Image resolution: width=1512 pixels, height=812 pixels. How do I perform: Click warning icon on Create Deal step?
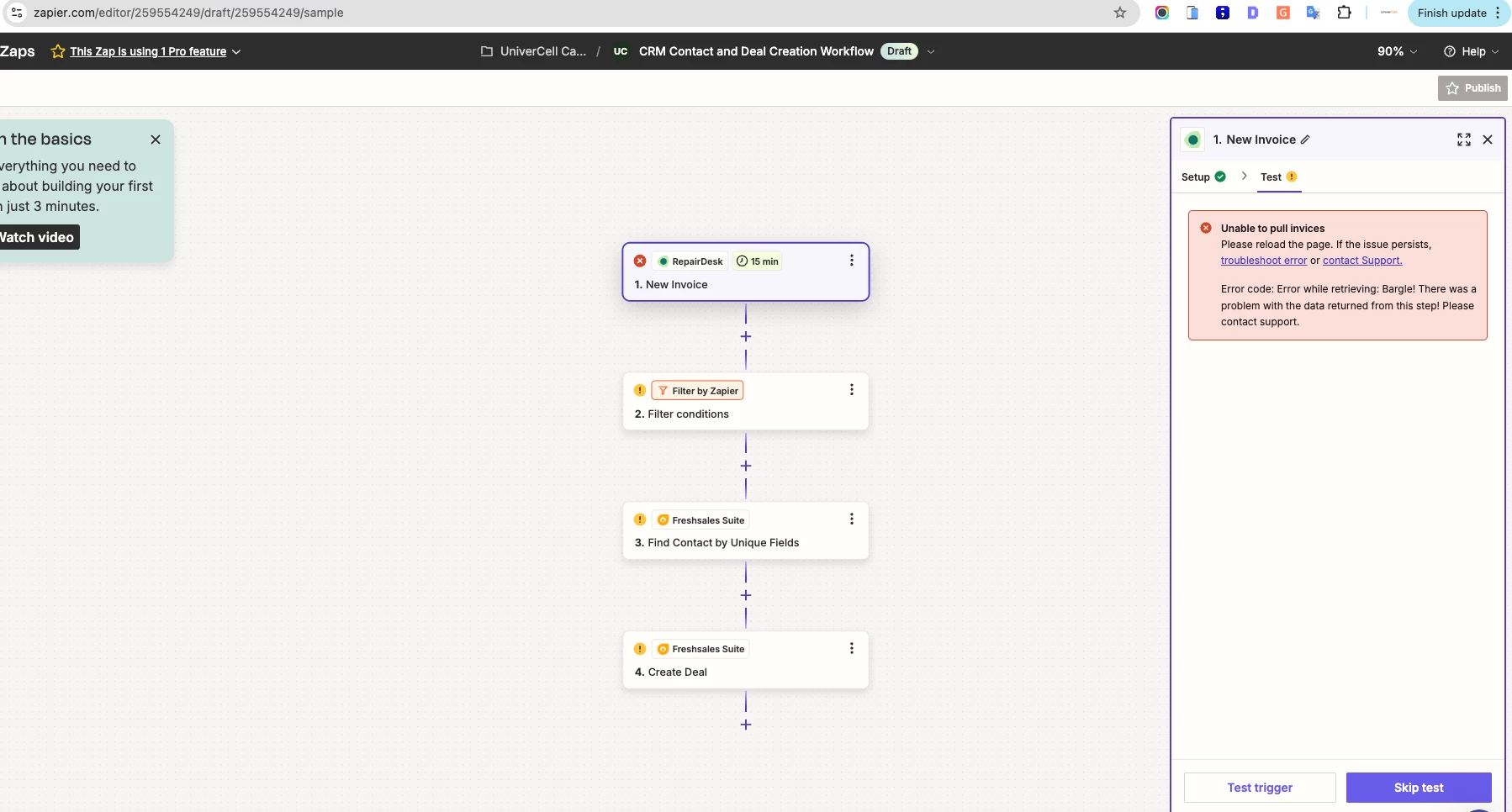coord(640,649)
